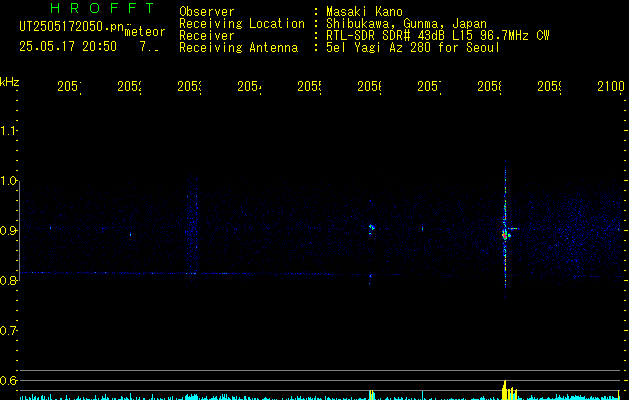Click the HROFFT title text
Screen dimensions: 629x400
[x=102, y=8]
